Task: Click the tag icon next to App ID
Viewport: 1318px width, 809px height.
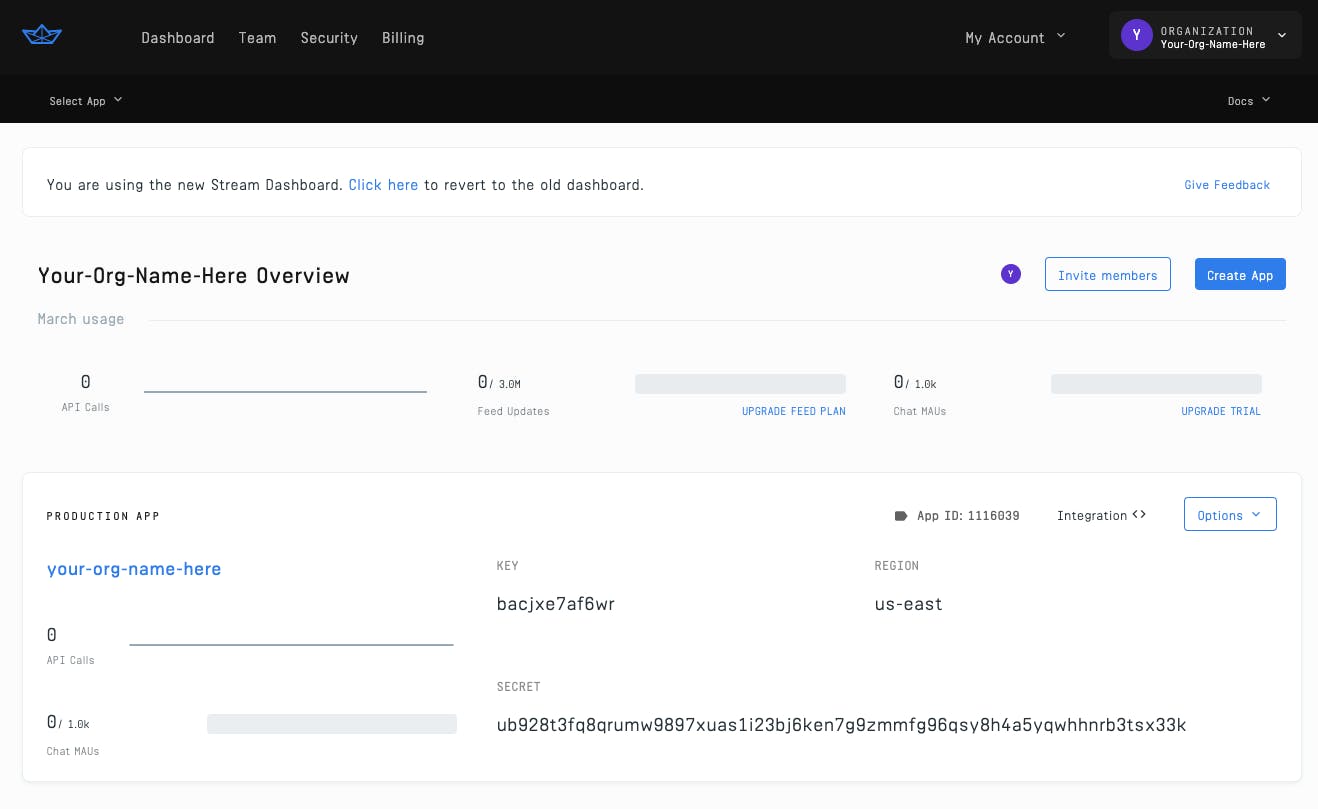Action: [900, 516]
